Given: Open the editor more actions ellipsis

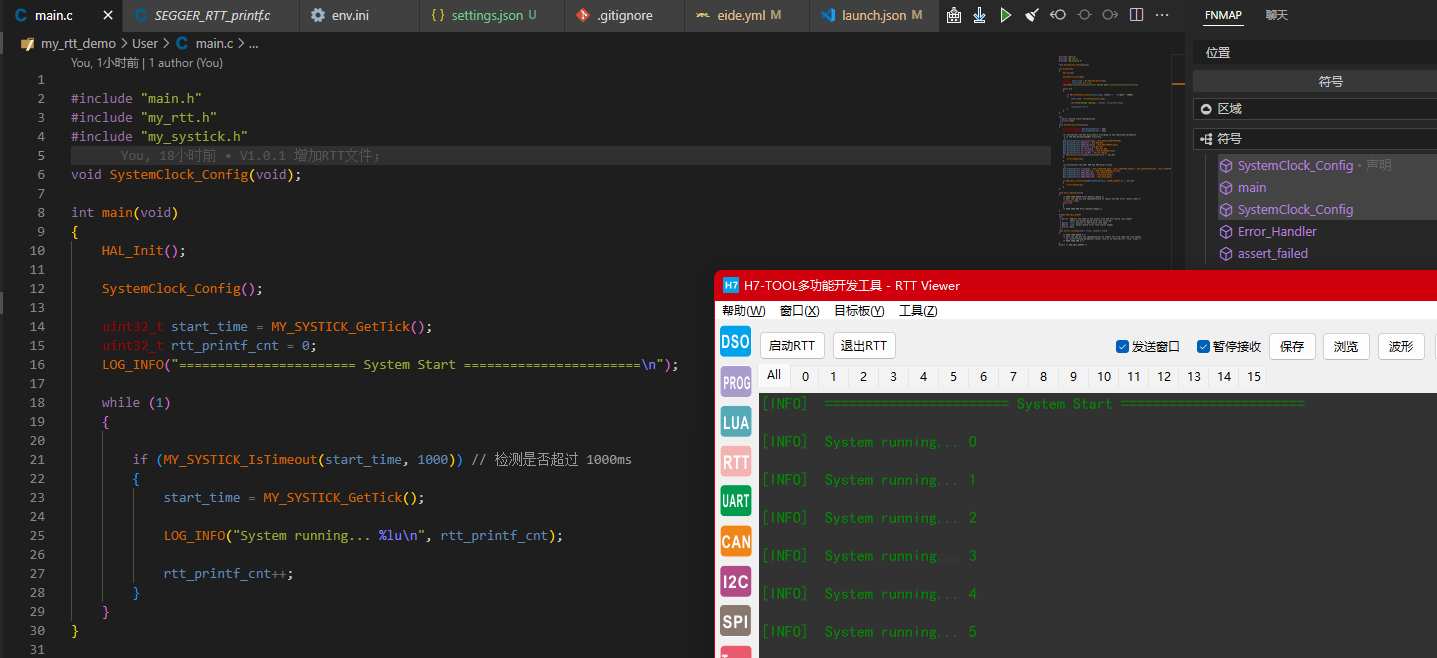Looking at the screenshot, I should [x=1161, y=15].
